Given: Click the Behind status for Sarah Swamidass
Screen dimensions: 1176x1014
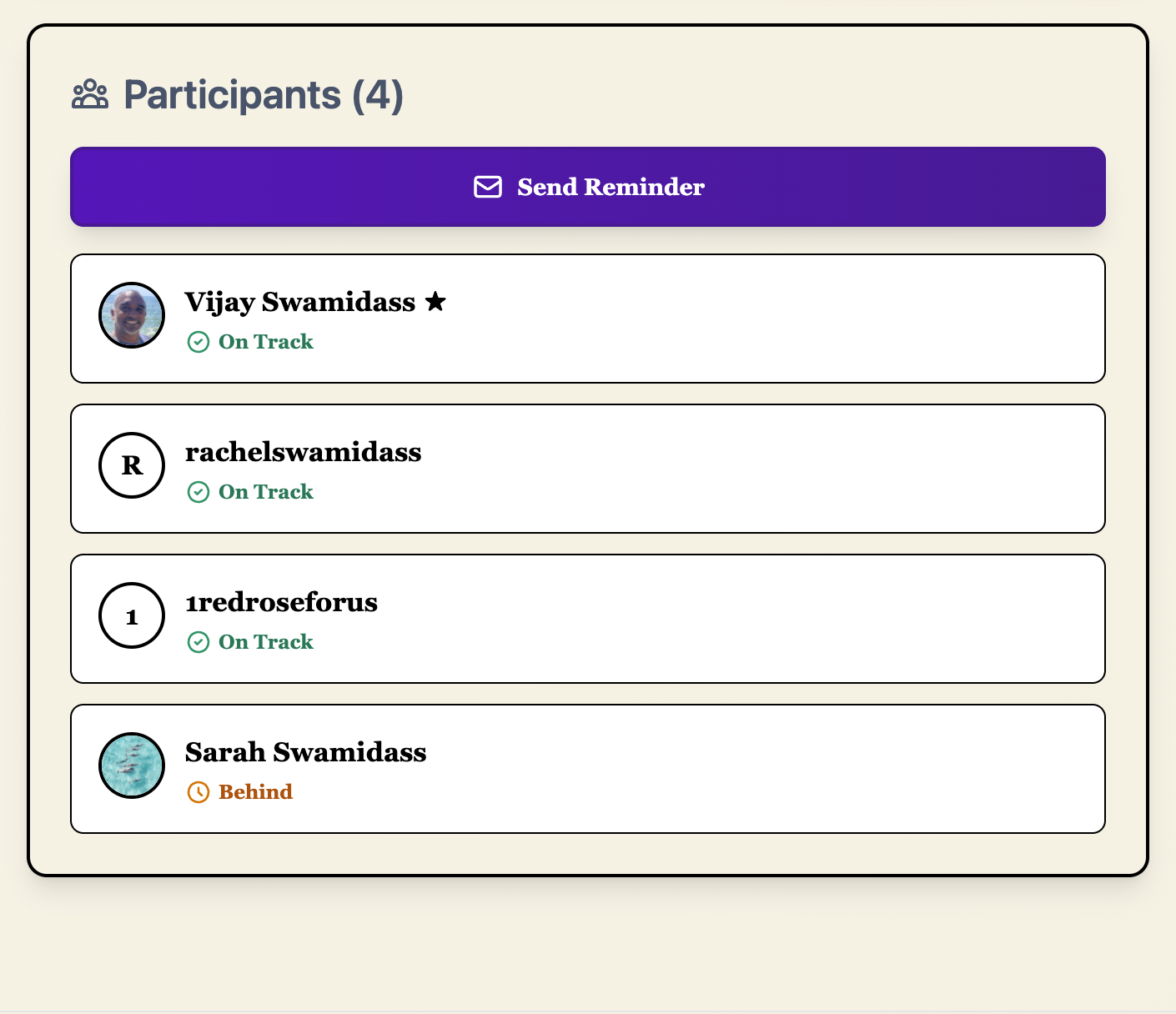Looking at the screenshot, I should [255, 792].
